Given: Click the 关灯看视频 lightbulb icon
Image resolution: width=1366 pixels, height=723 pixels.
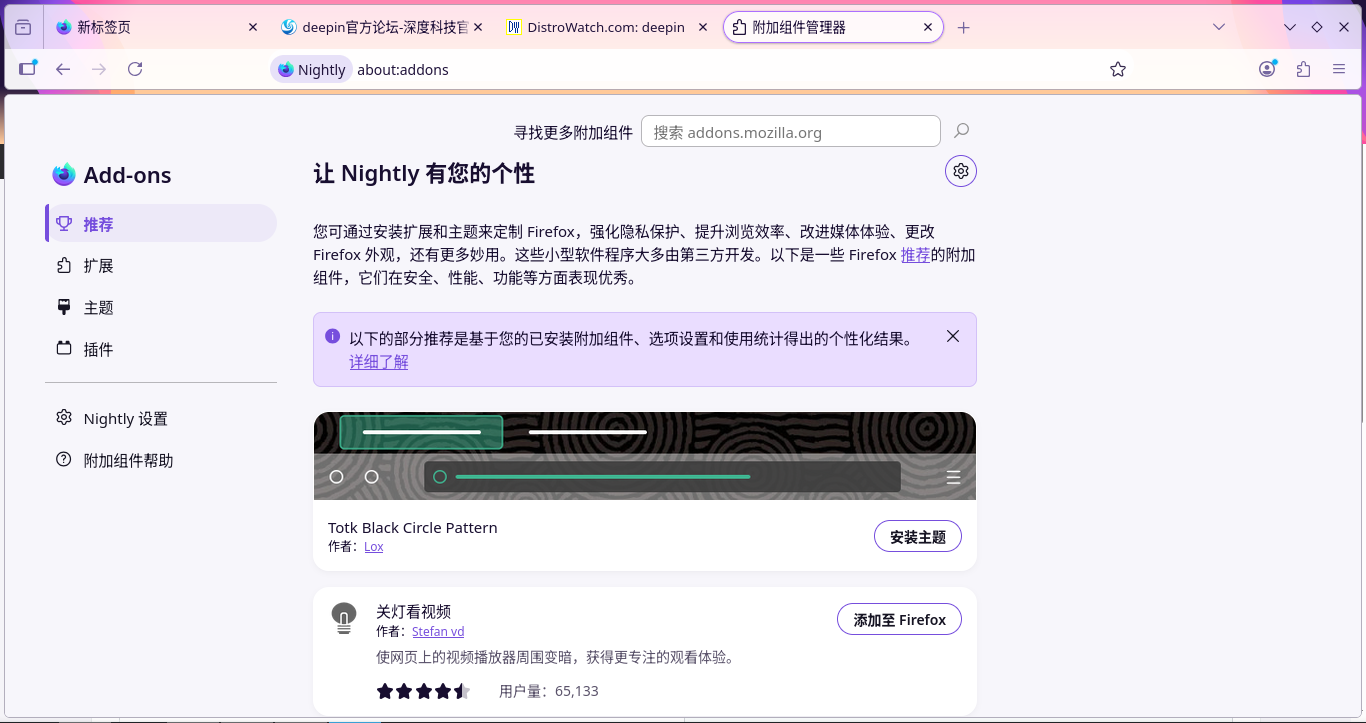Looking at the screenshot, I should click(x=344, y=619).
